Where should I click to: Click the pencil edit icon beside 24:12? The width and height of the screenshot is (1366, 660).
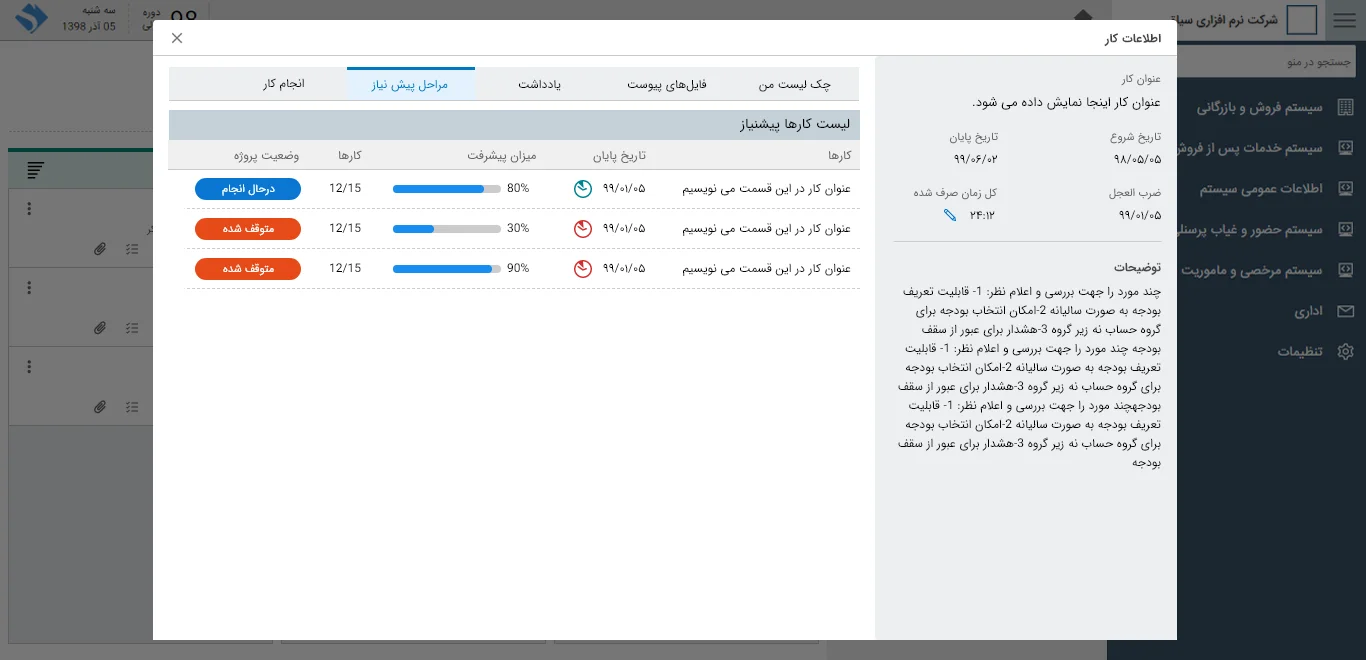950,215
